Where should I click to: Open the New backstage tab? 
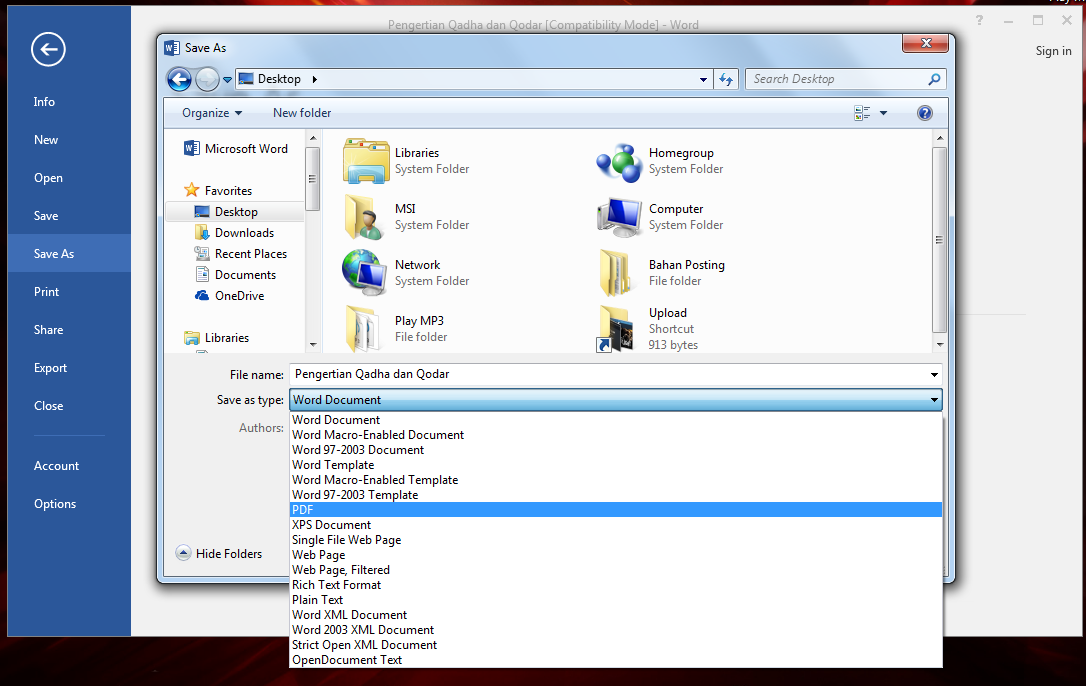coord(69,140)
